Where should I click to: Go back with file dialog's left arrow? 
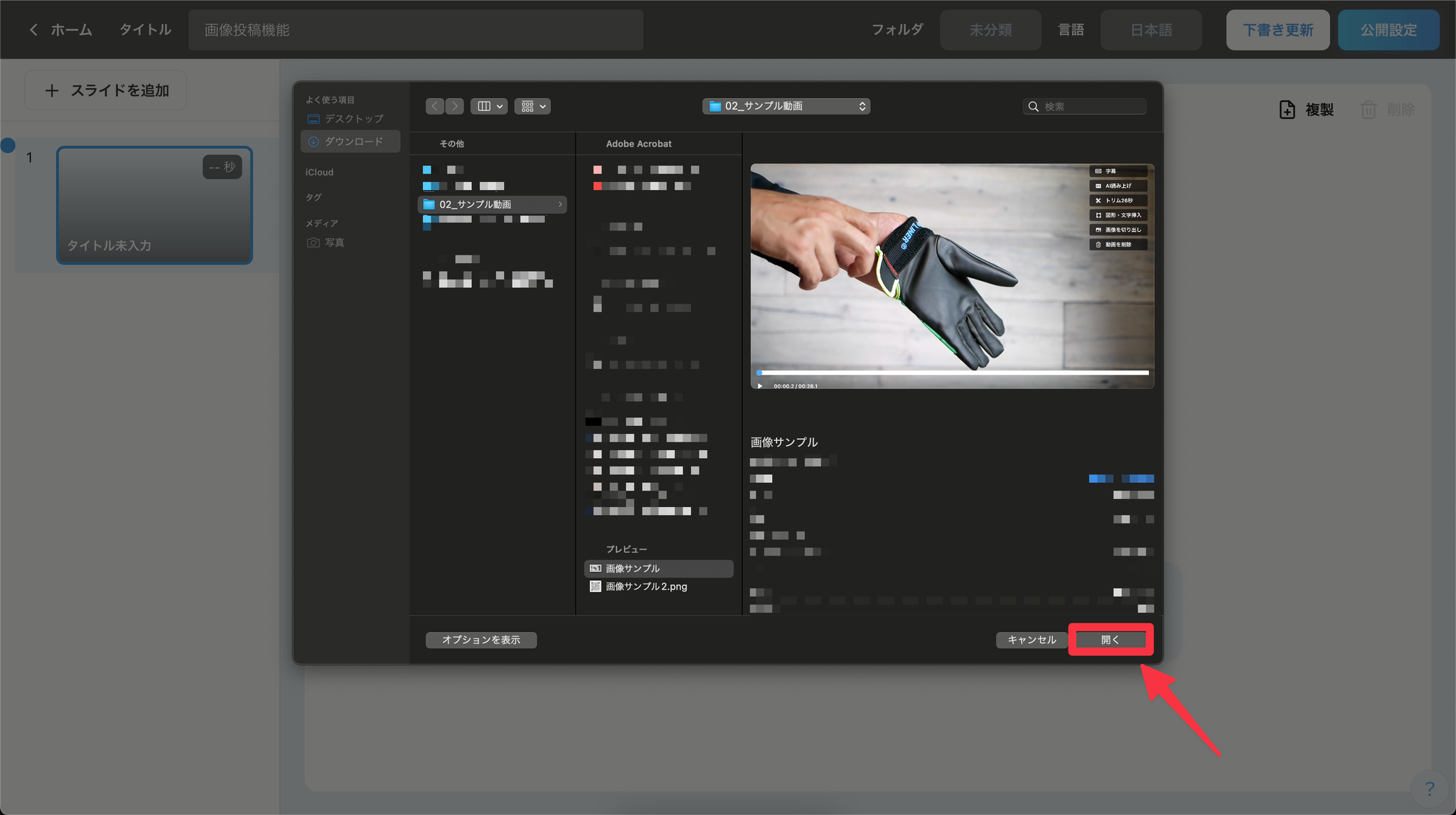(435, 106)
